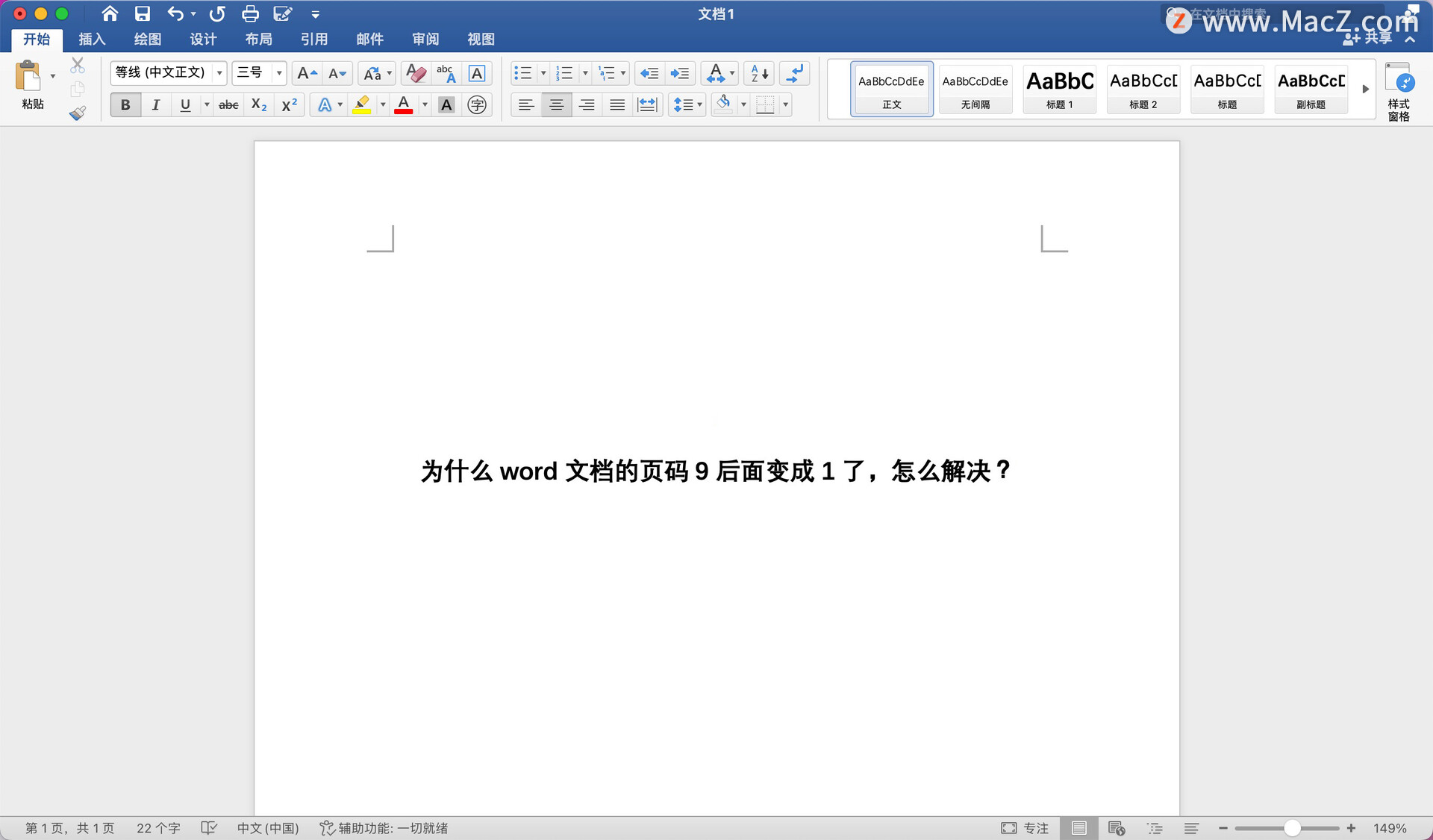The width and height of the screenshot is (1433, 840).
Task: Toggle Bold formatting
Action: (x=125, y=105)
